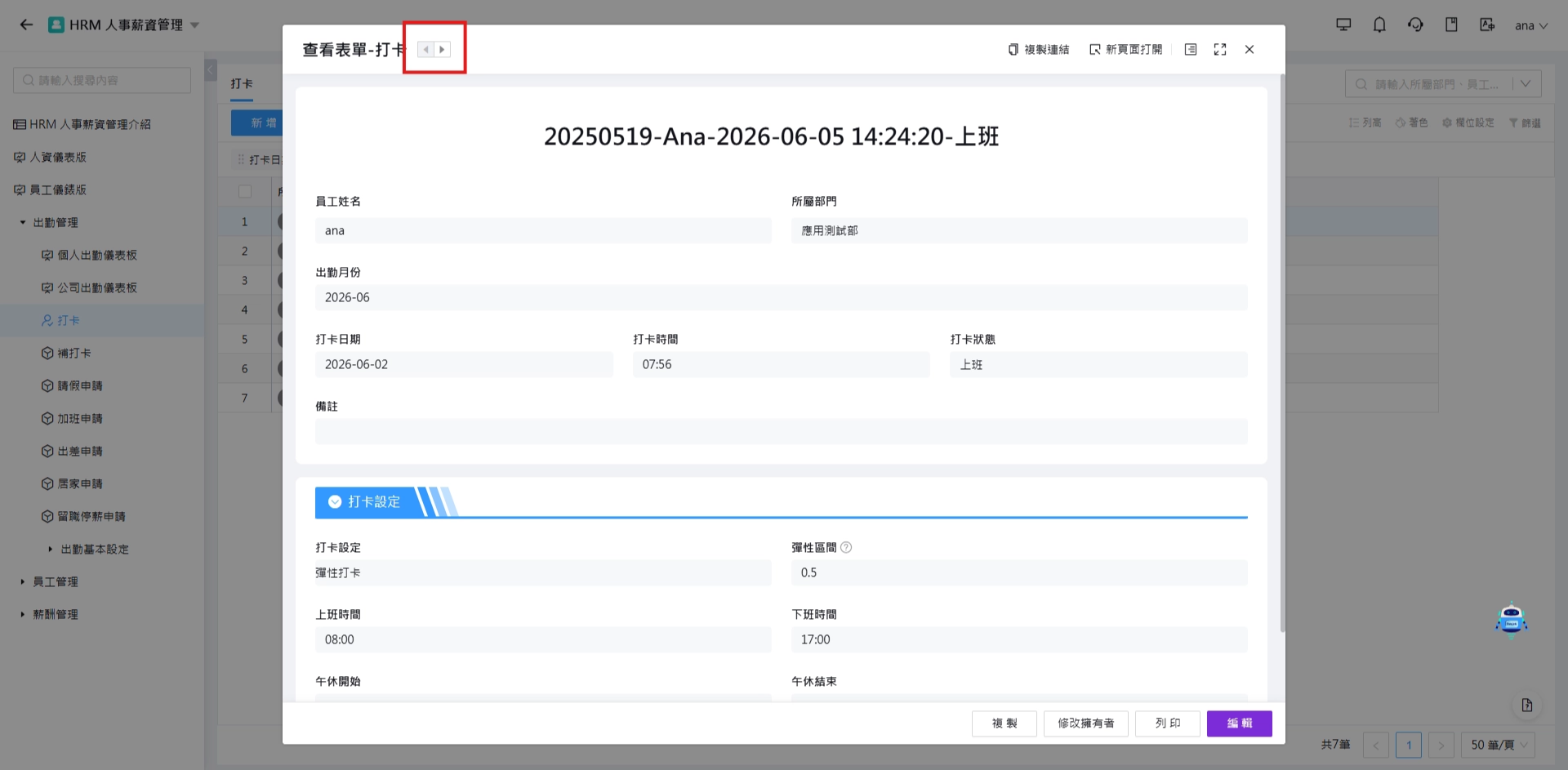The width and height of the screenshot is (1568, 770).
Task: Click the 編輯 button
Action: 1240,723
